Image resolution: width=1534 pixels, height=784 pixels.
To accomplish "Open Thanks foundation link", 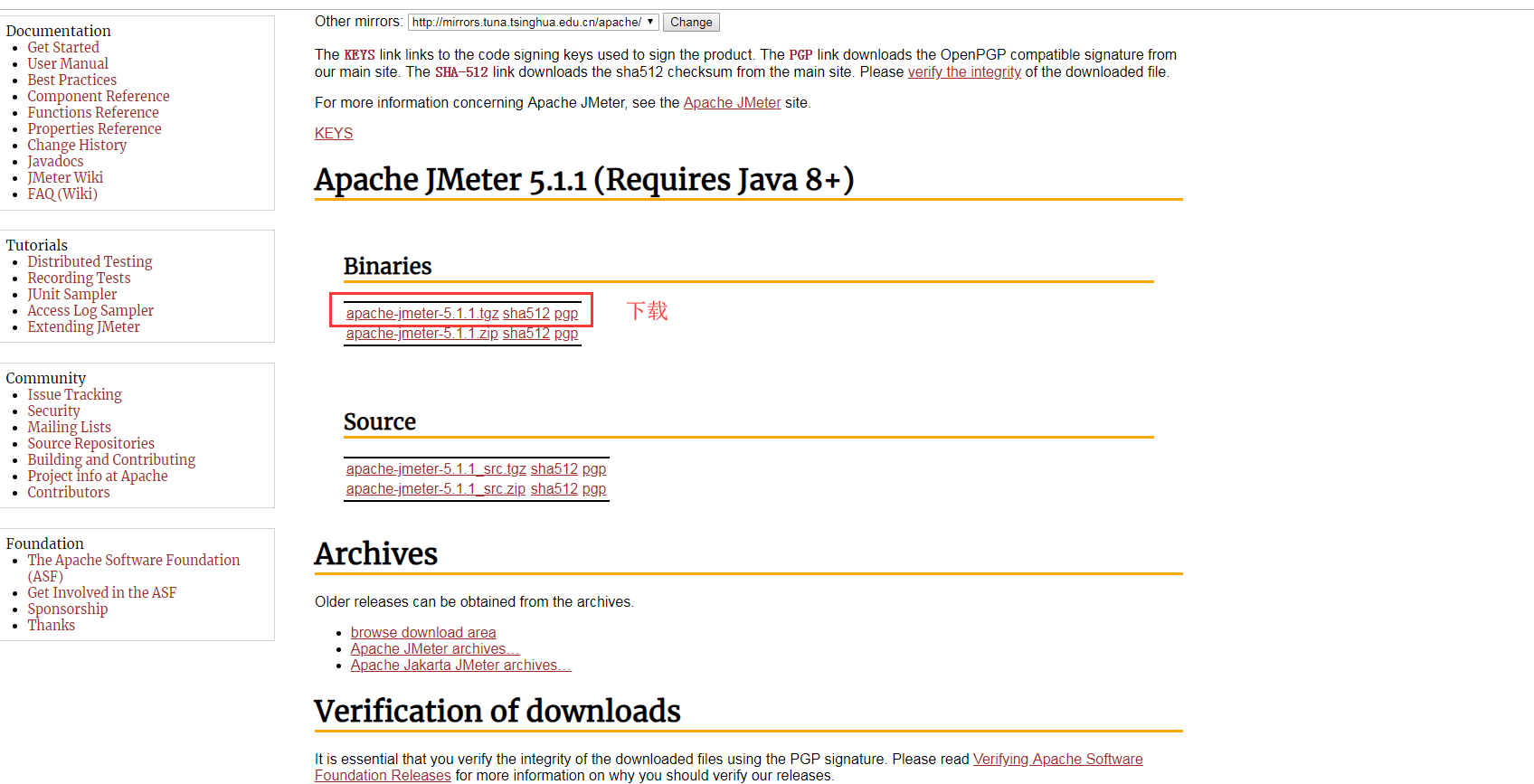I will click(x=52, y=625).
